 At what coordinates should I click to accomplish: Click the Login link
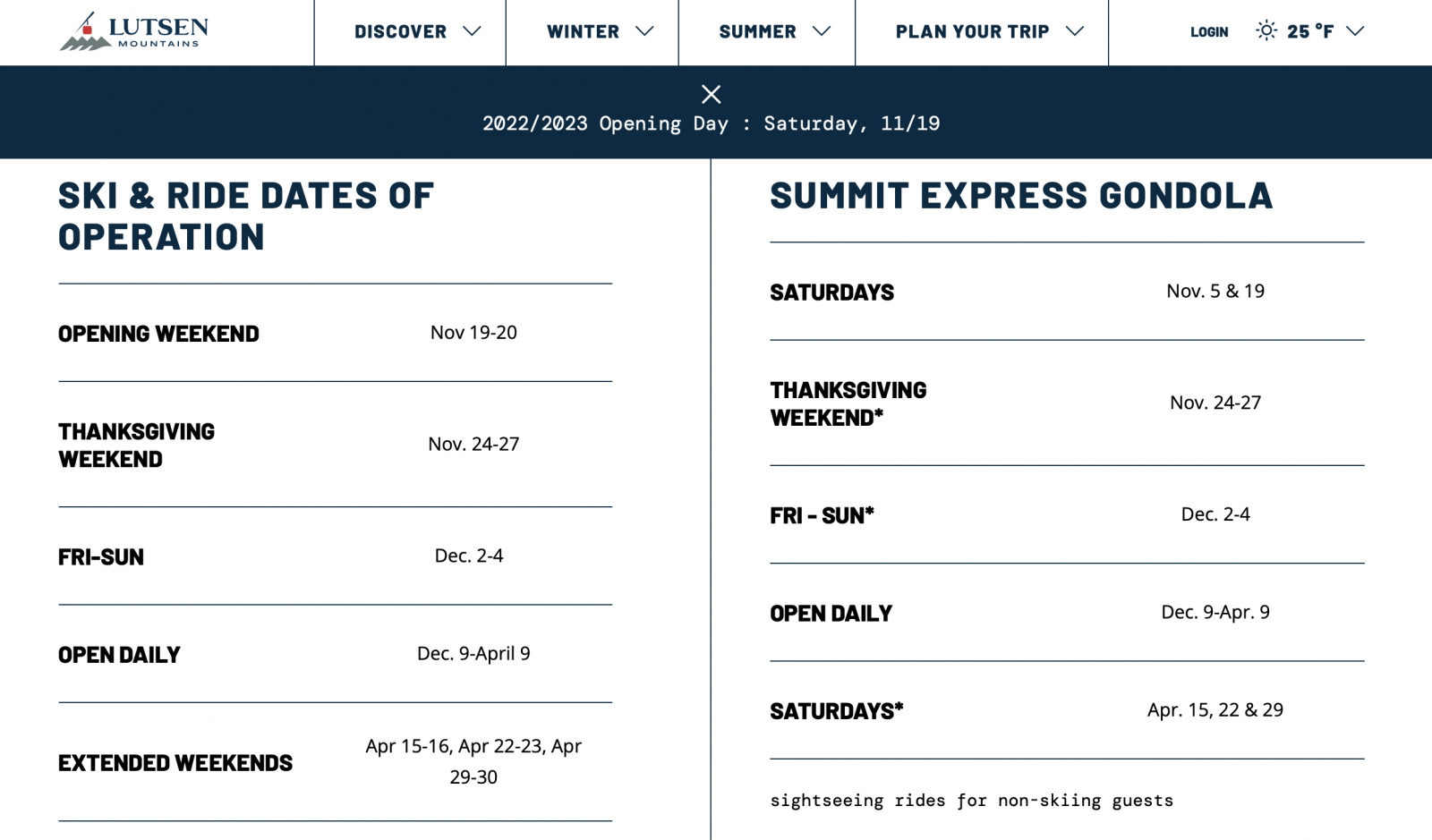tap(1209, 32)
